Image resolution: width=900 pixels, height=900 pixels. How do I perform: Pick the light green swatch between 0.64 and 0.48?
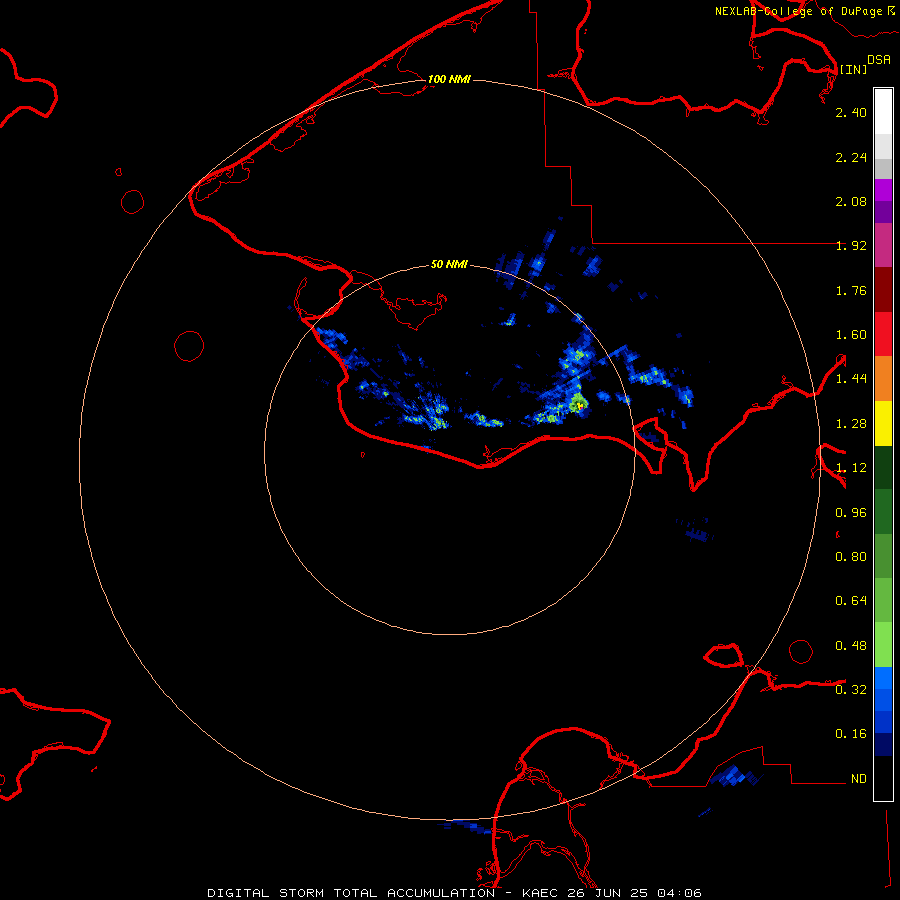pos(883,645)
